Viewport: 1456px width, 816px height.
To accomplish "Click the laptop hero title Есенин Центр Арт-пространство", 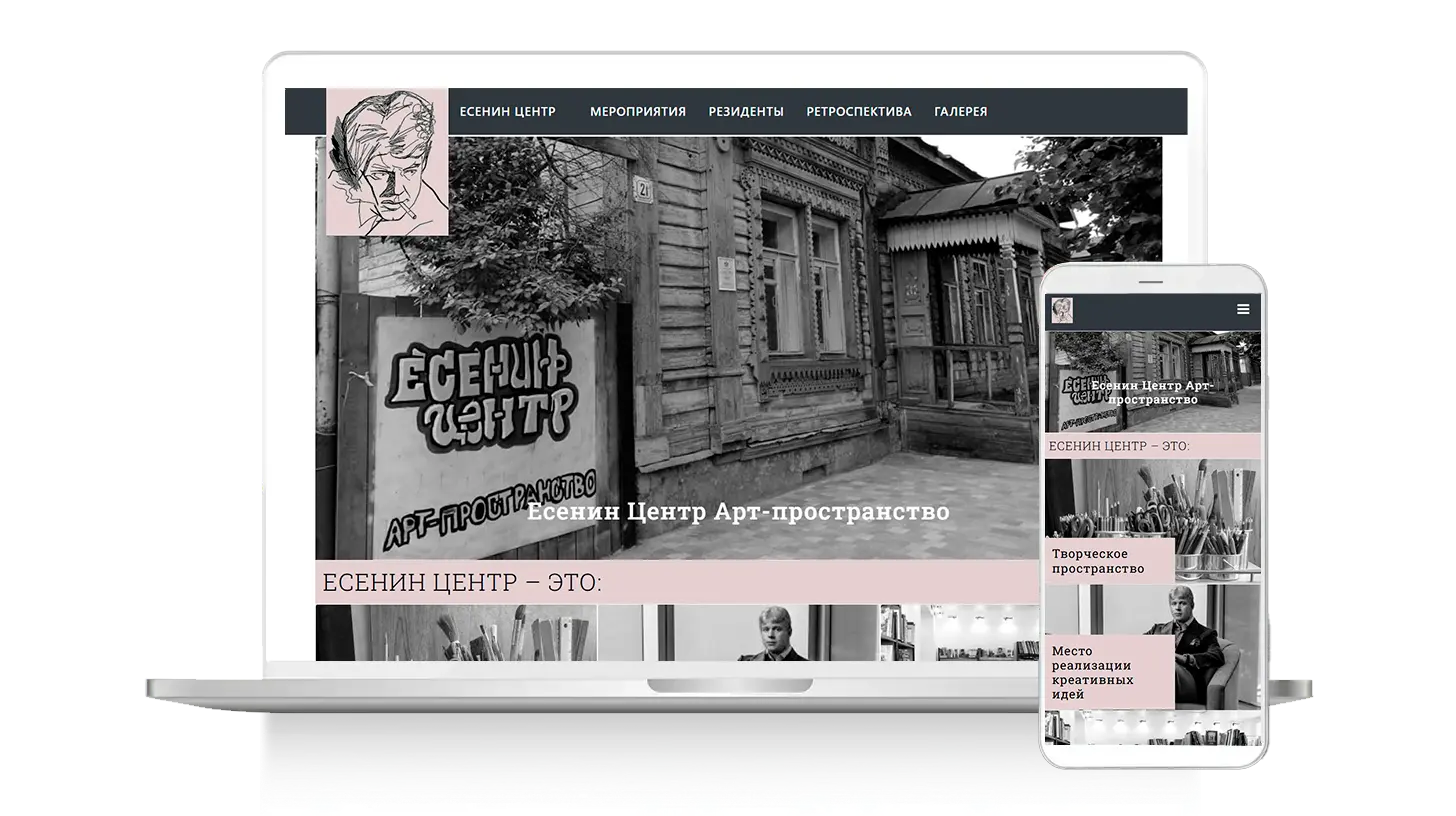I will [x=737, y=512].
